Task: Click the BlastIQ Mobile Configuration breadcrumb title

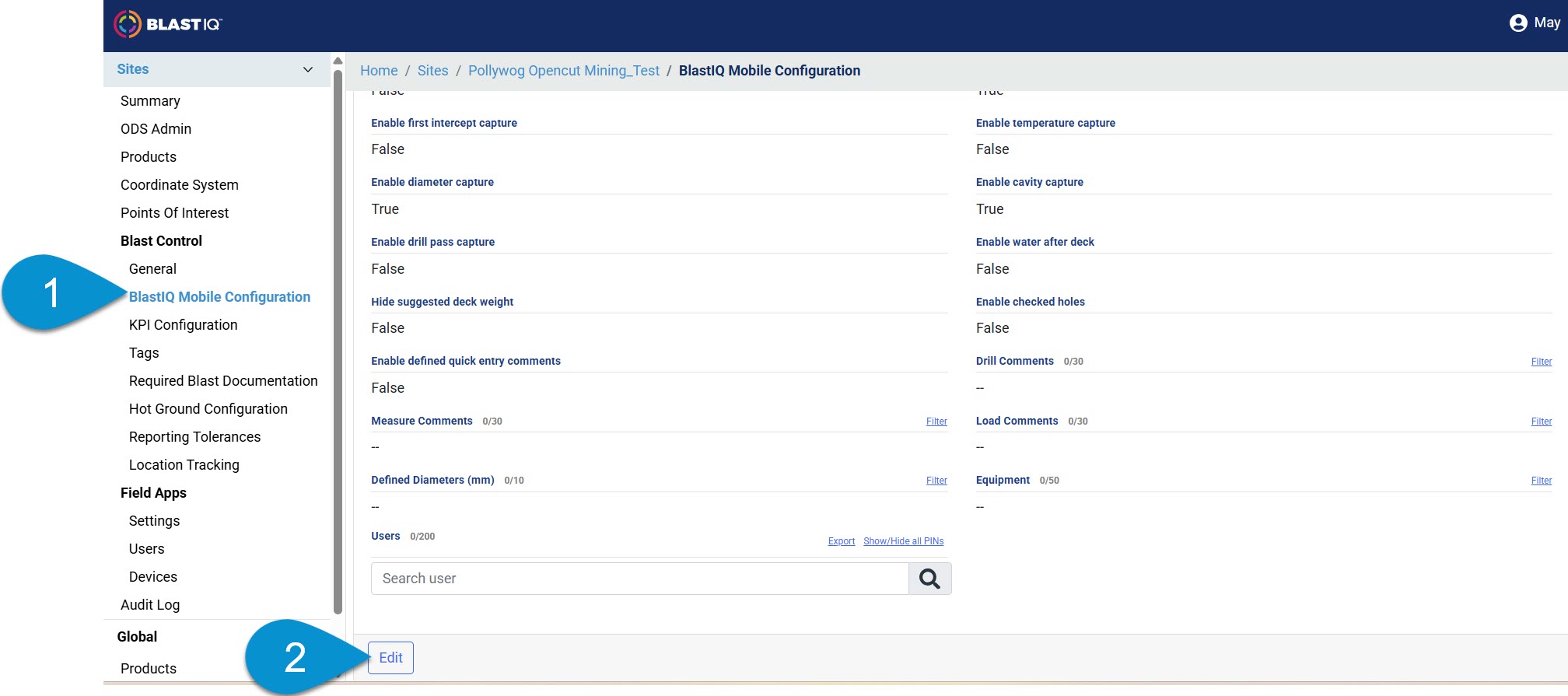Action: coord(769,71)
